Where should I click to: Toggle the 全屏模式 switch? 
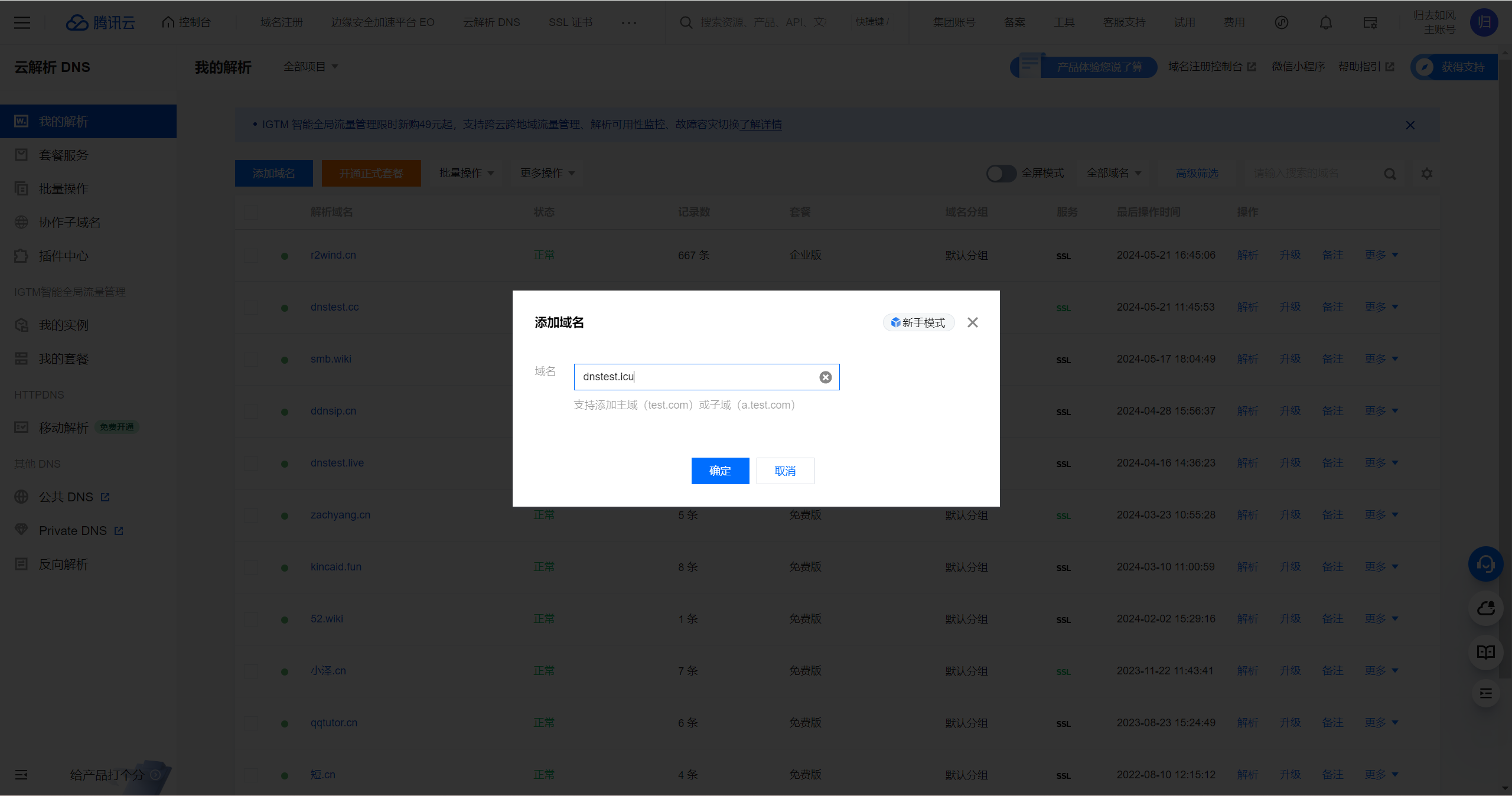[x=1001, y=174]
